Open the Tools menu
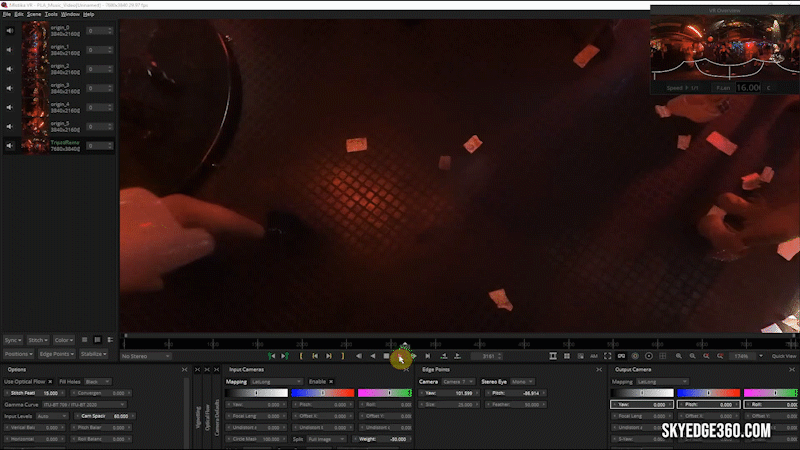800x450 pixels. point(51,14)
